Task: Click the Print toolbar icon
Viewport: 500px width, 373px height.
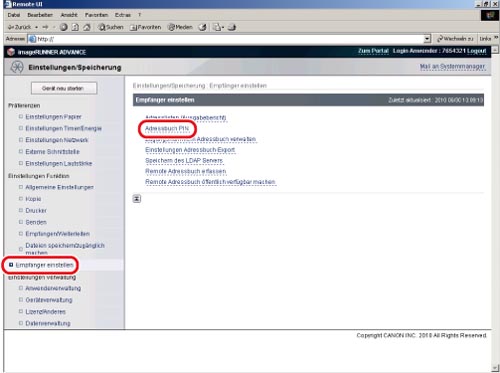Action: click(x=232, y=27)
